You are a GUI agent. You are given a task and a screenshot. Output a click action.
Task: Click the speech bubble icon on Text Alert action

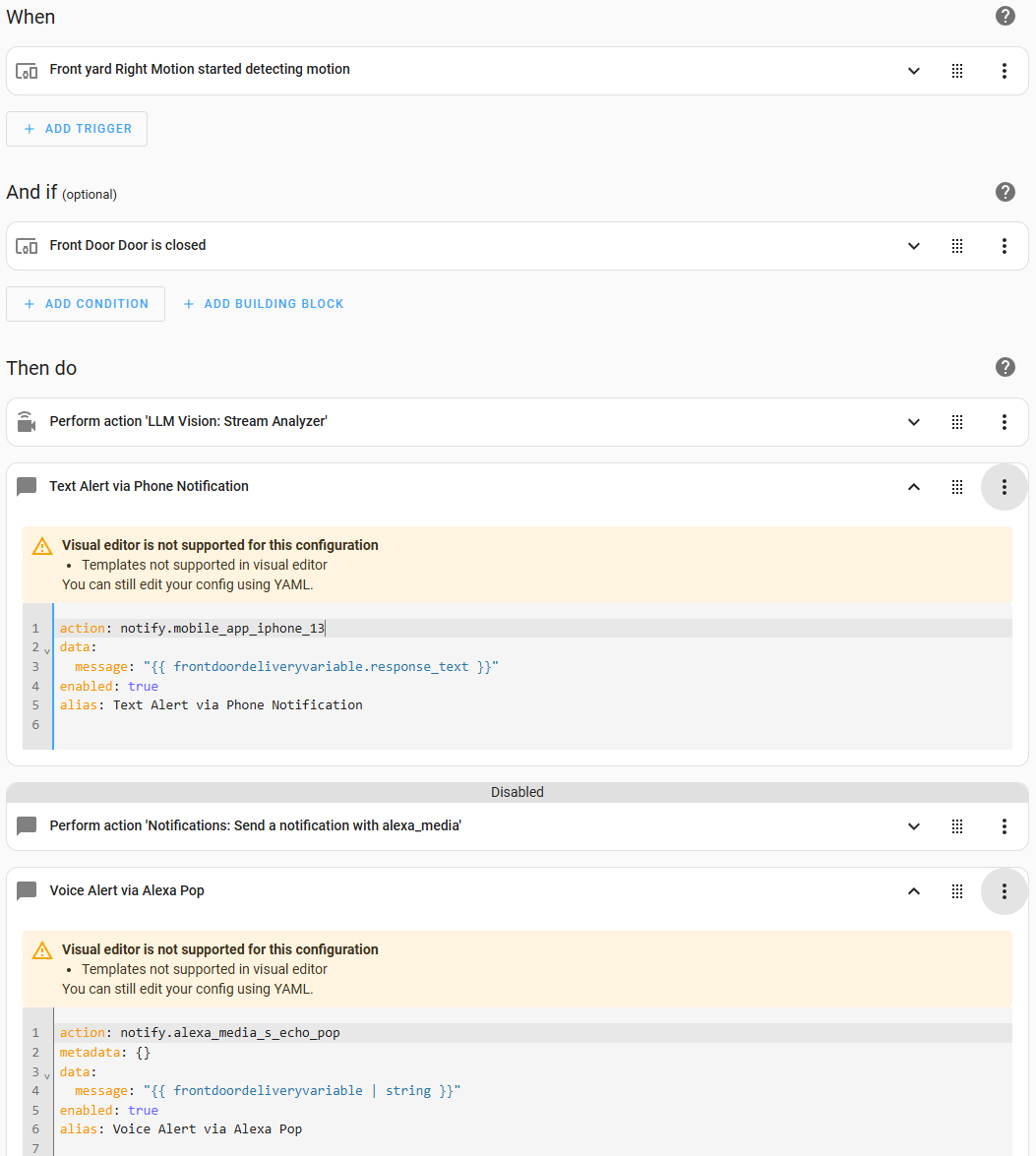pyautogui.click(x=27, y=486)
